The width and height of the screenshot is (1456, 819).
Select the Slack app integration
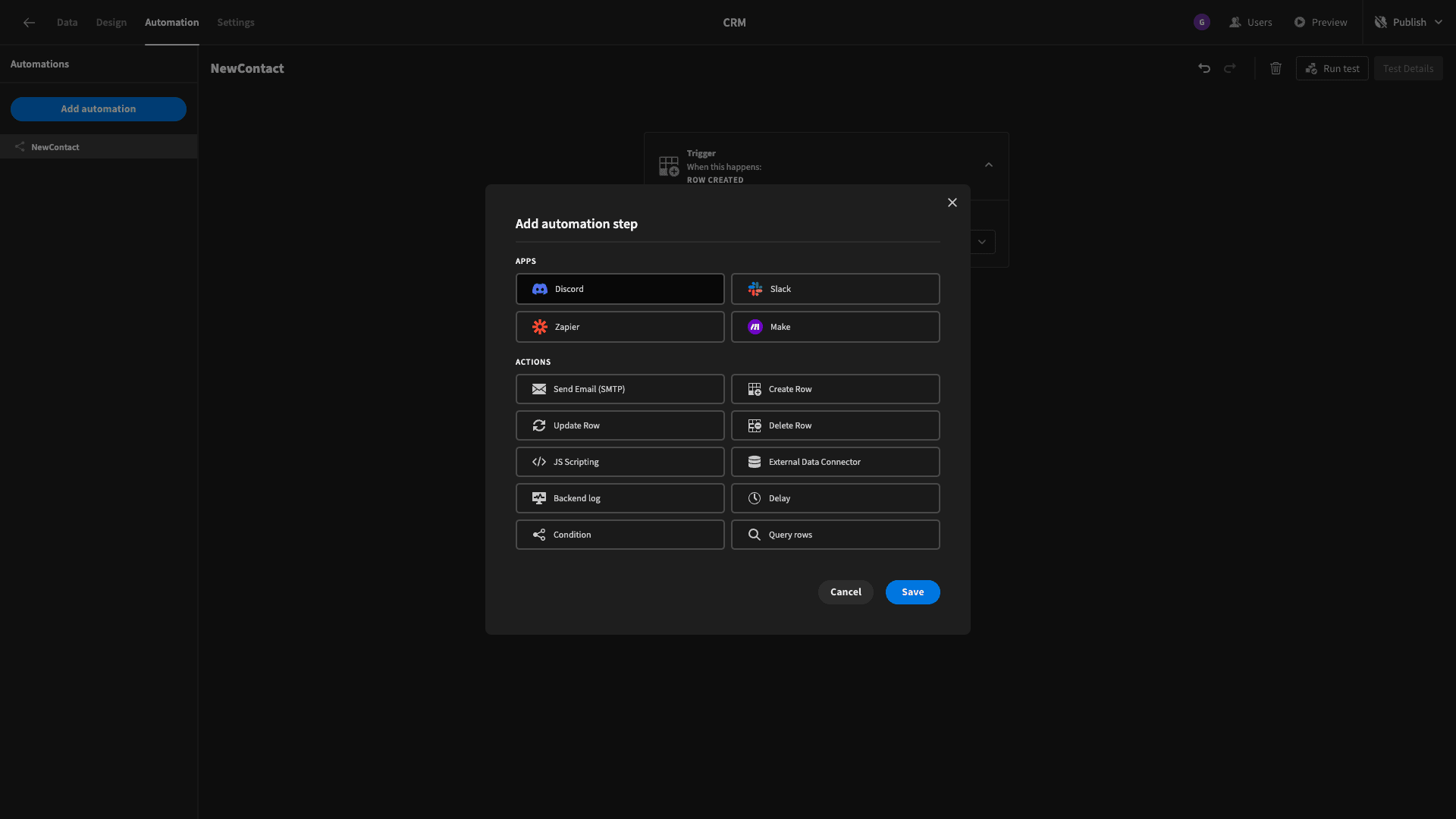point(835,288)
